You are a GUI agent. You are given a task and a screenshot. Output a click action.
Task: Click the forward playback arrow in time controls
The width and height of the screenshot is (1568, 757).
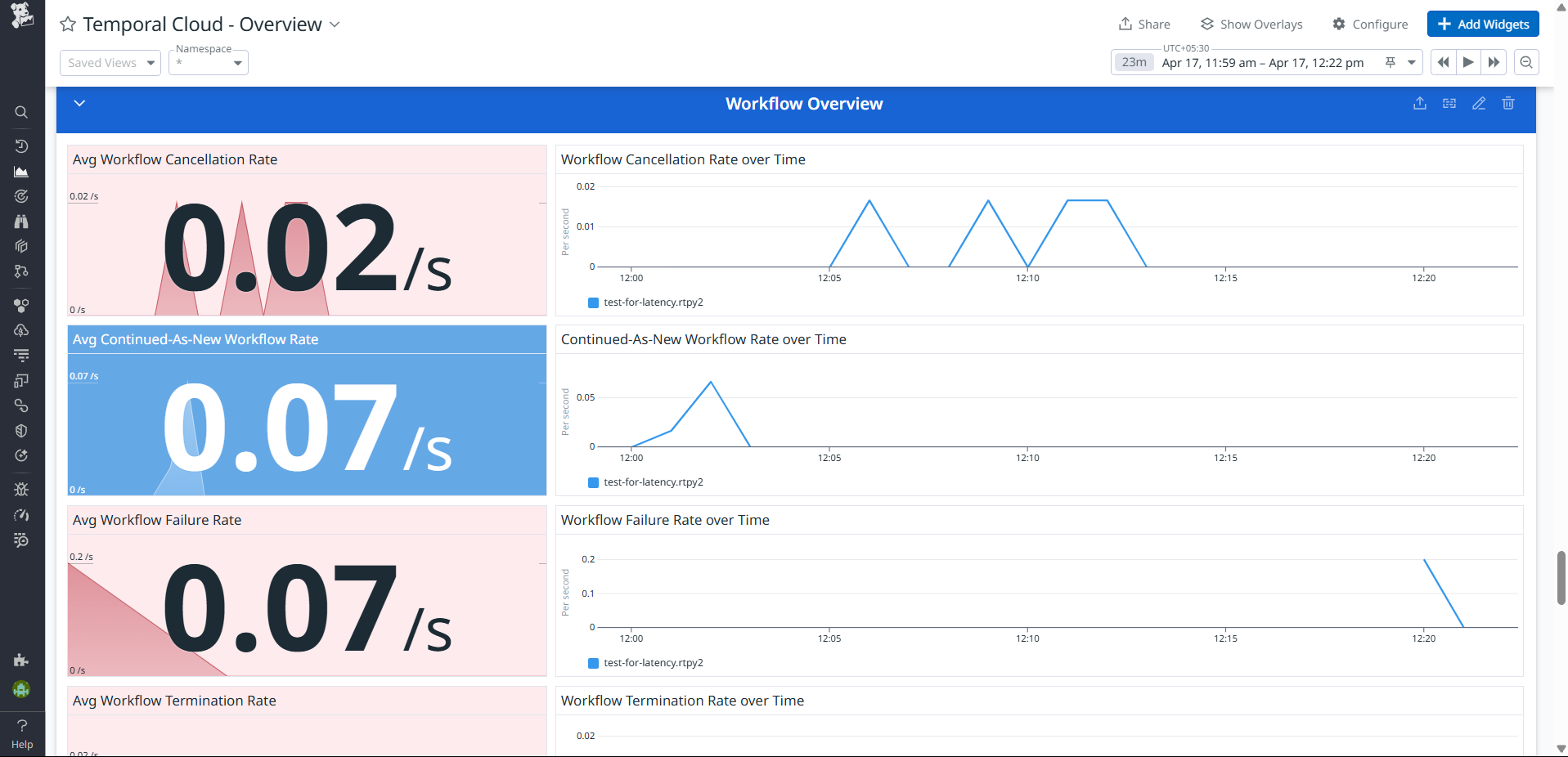coord(1469,62)
